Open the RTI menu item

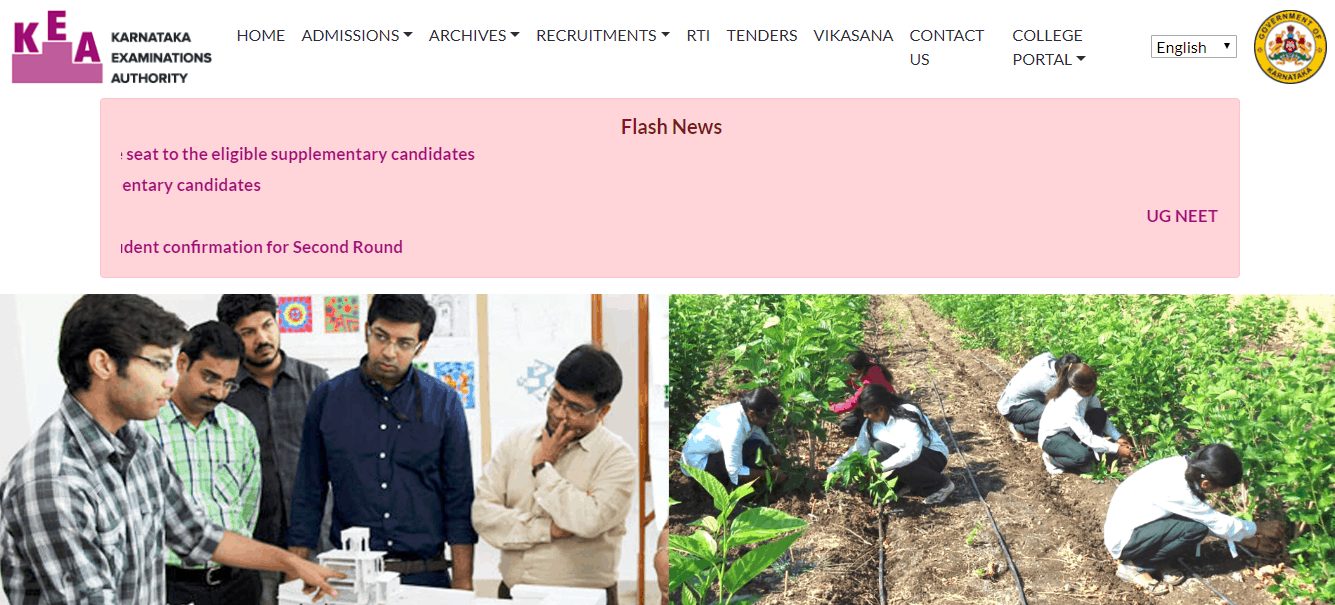point(698,35)
